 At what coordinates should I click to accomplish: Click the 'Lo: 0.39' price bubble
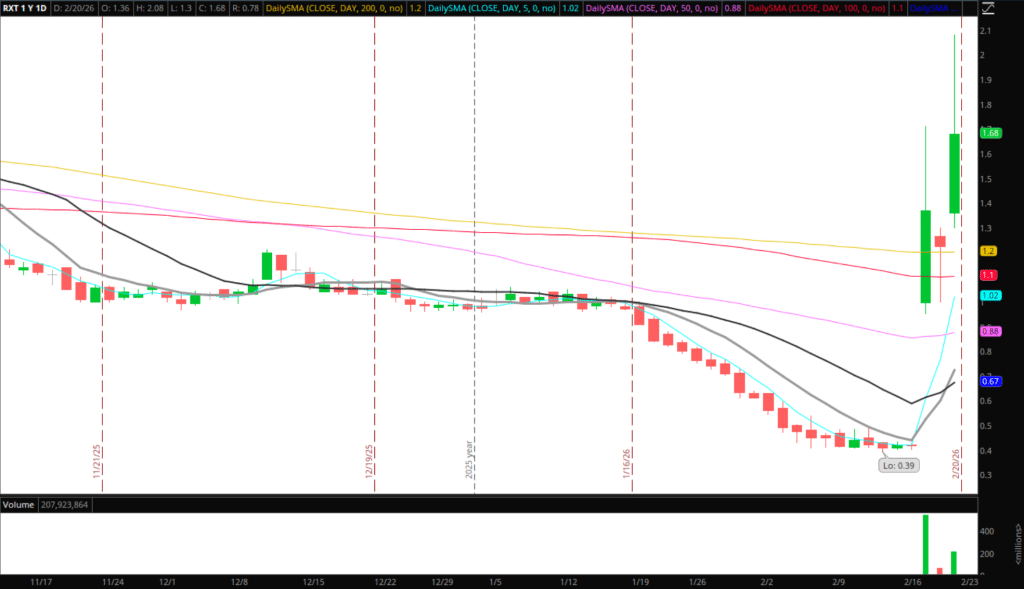895,465
